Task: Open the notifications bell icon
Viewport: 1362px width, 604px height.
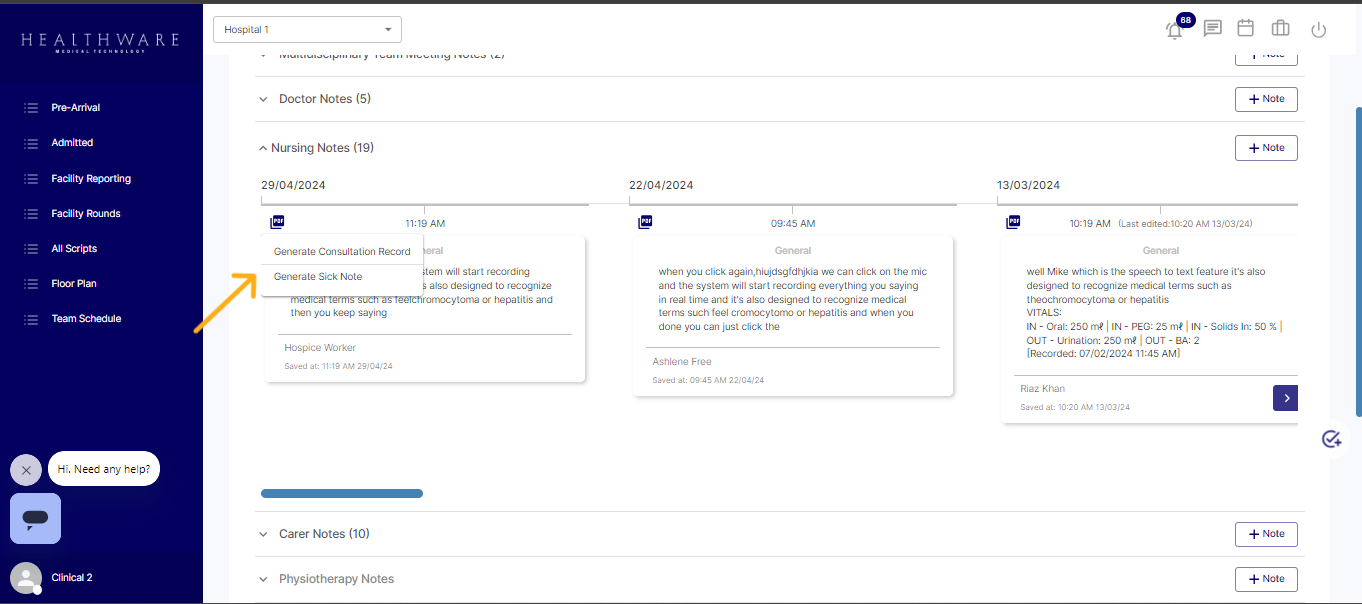Action: click(1175, 30)
